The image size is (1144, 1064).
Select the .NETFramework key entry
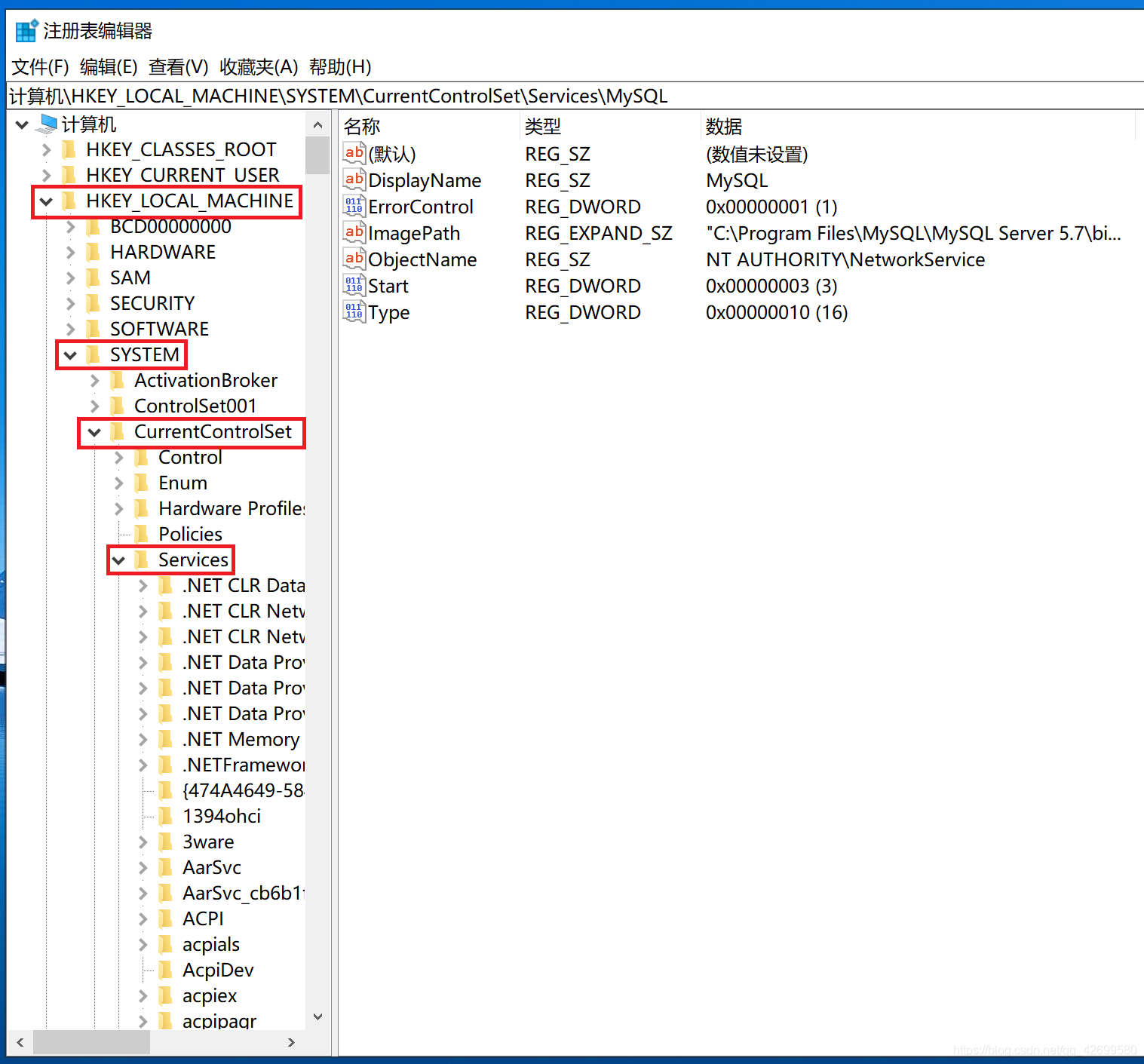click(x=242, y=765)
